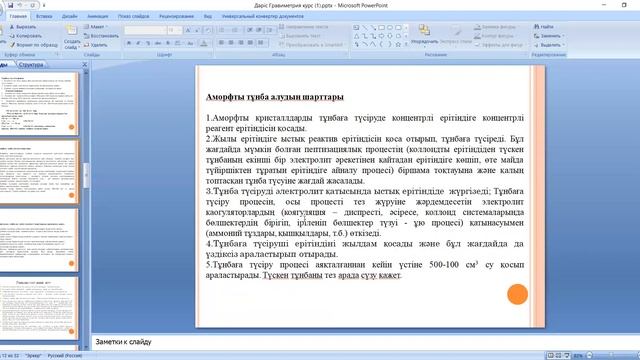
Task: Click in the Заметки к слайду notes field
Action: (x=365, y=342)
